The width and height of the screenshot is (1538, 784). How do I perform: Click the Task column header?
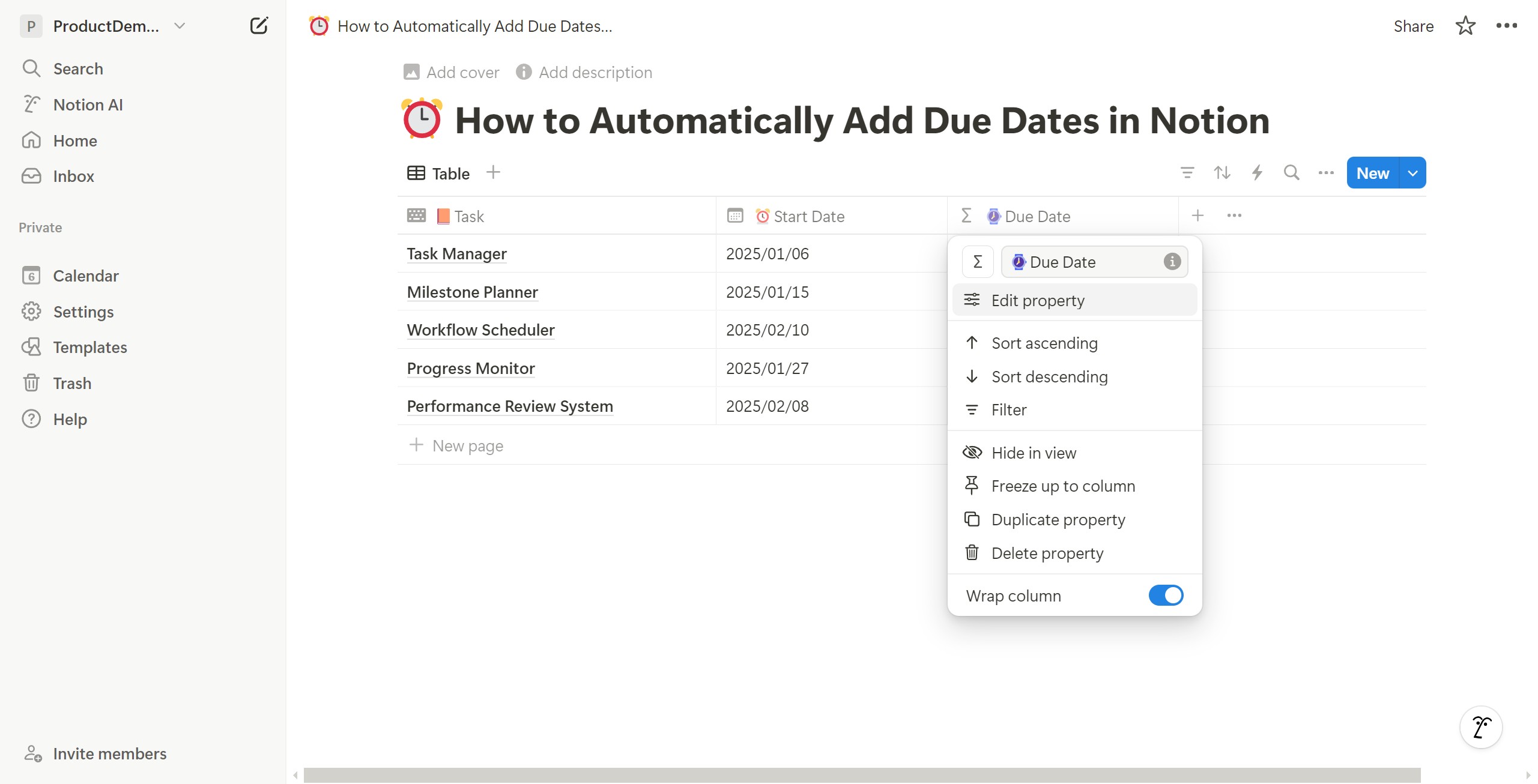click(x=557, y=216)
